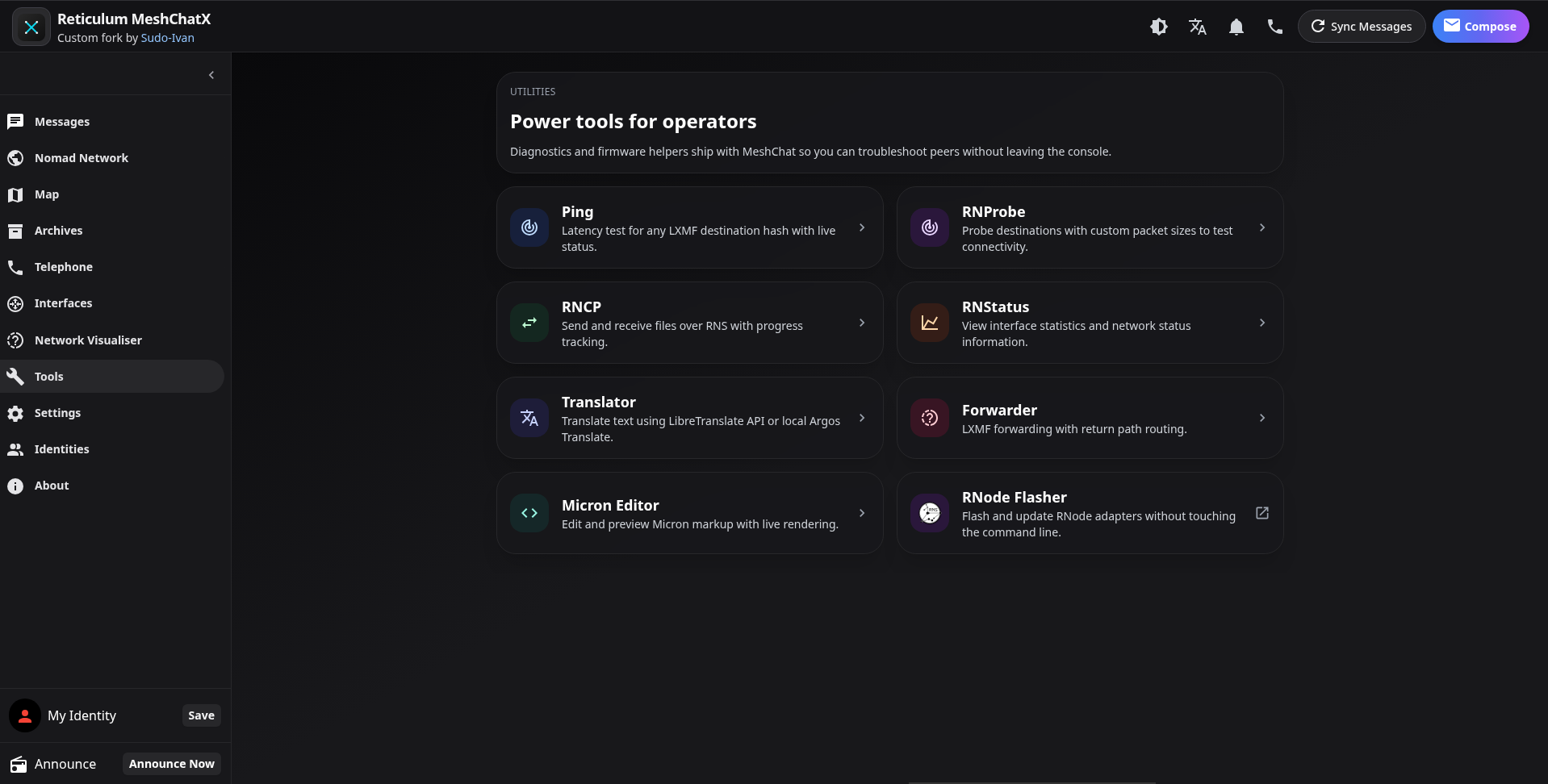
Task: Click the RNCP file transfer icon
Action: coord(529,323)
